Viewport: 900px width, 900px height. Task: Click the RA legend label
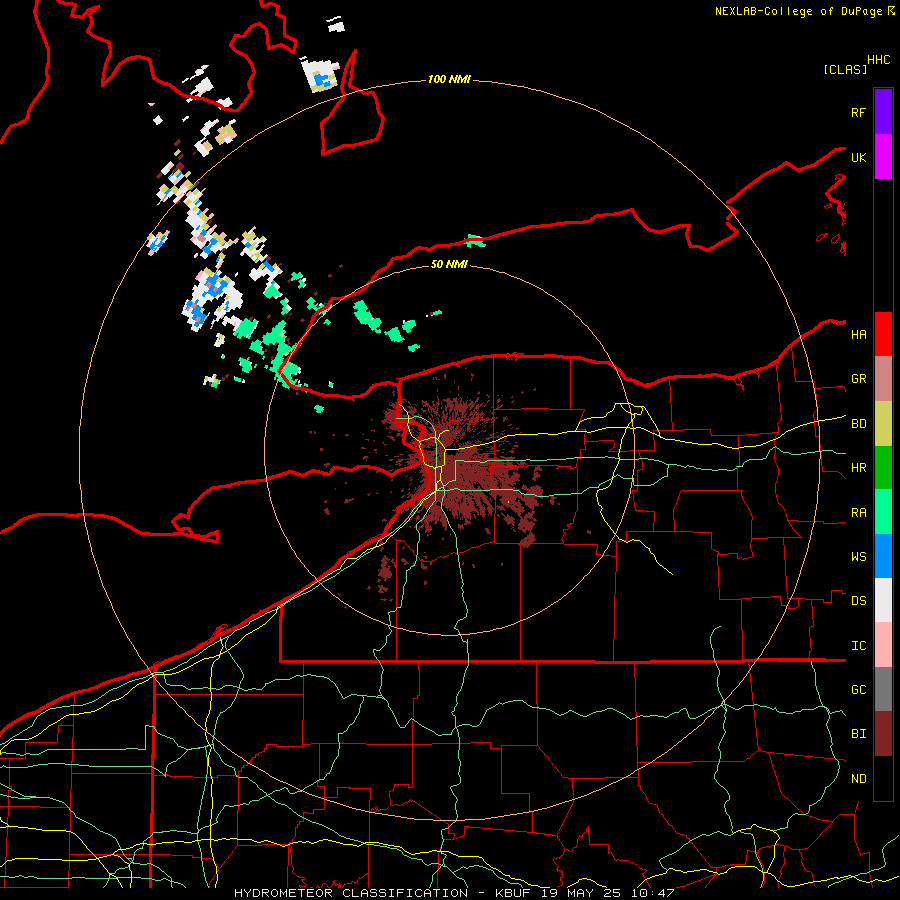pyautogui.click(x=859, y=513)
